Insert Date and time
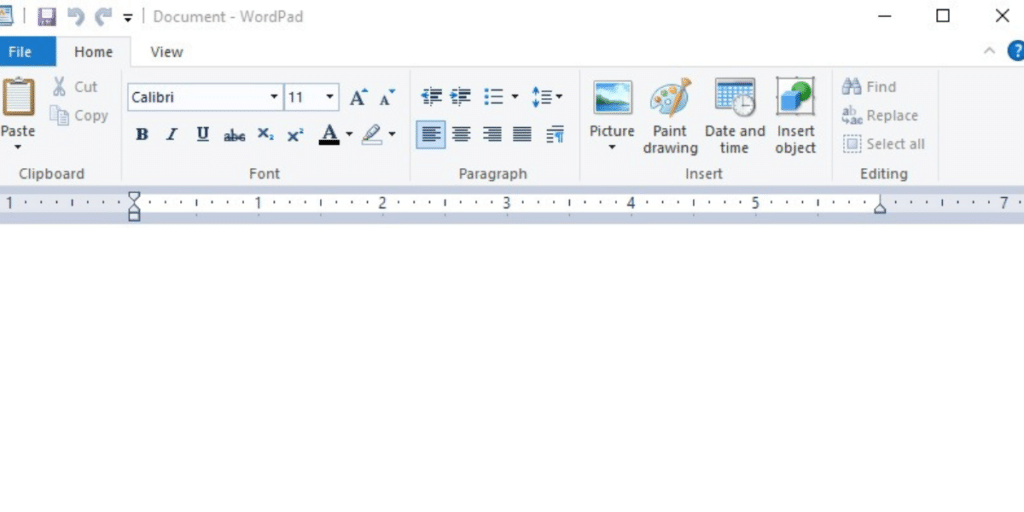 [x=735, y=117]
